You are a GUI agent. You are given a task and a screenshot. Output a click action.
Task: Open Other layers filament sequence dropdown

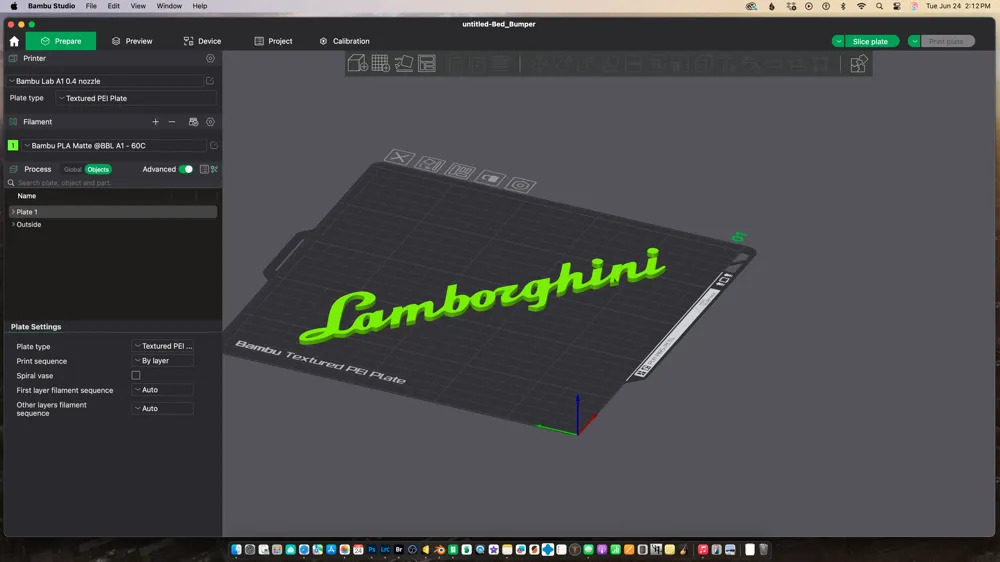click(x=163, y=408)
